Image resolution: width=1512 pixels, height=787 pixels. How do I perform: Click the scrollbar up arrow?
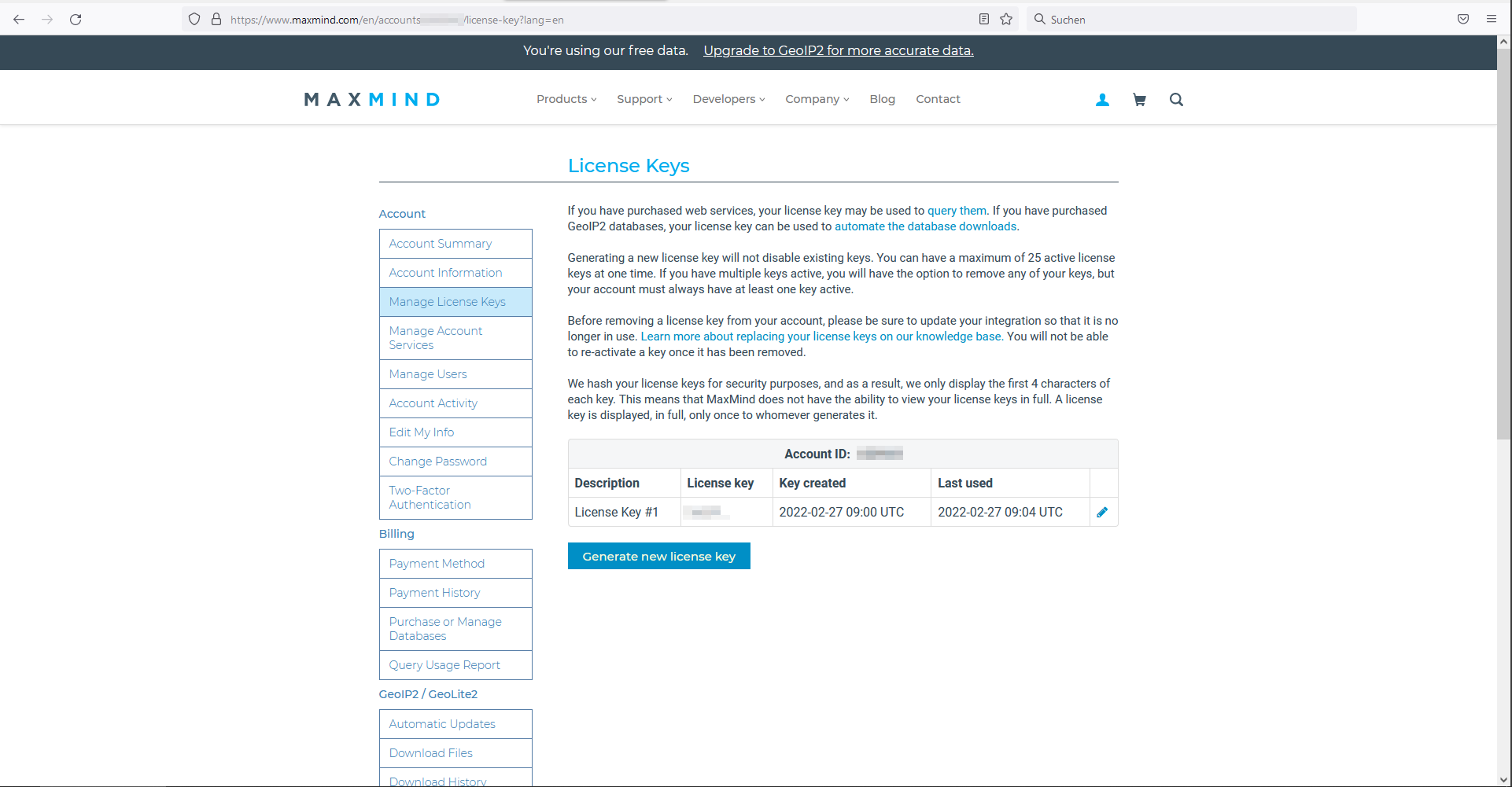tap(1503, 42)
